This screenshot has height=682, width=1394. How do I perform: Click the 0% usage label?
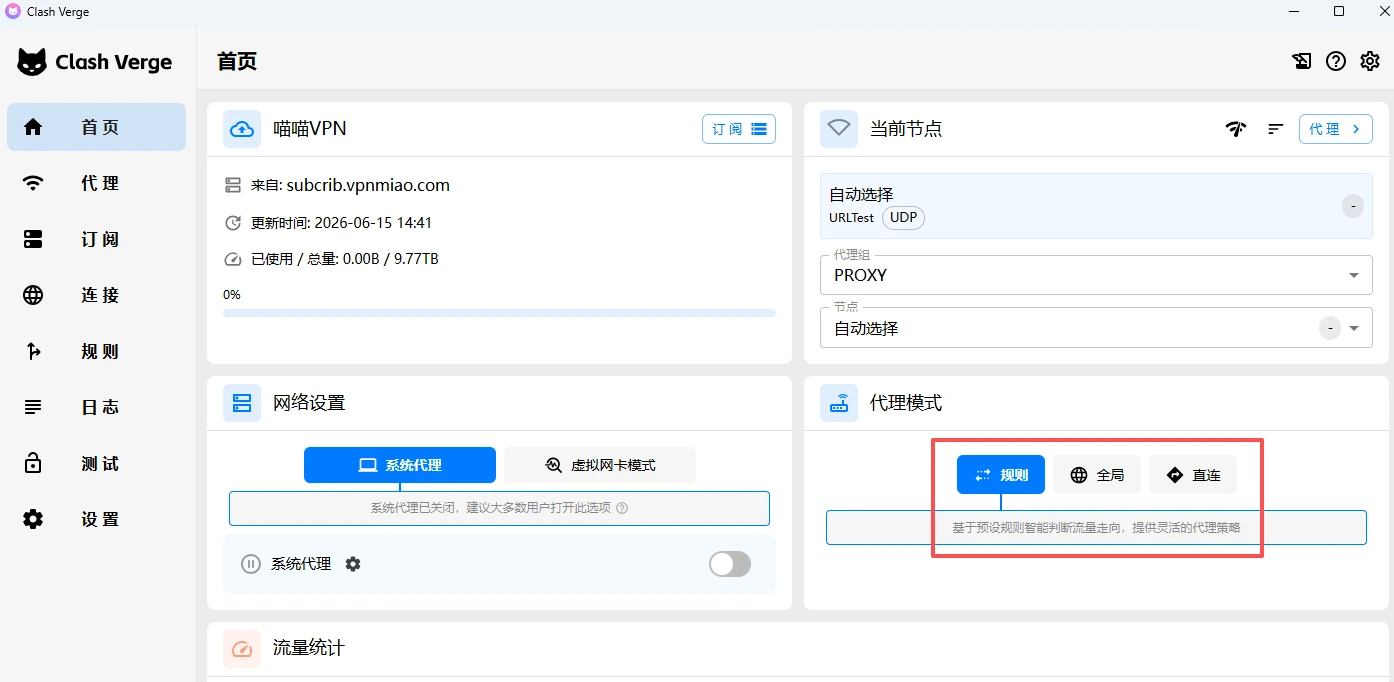pos(232,295)
